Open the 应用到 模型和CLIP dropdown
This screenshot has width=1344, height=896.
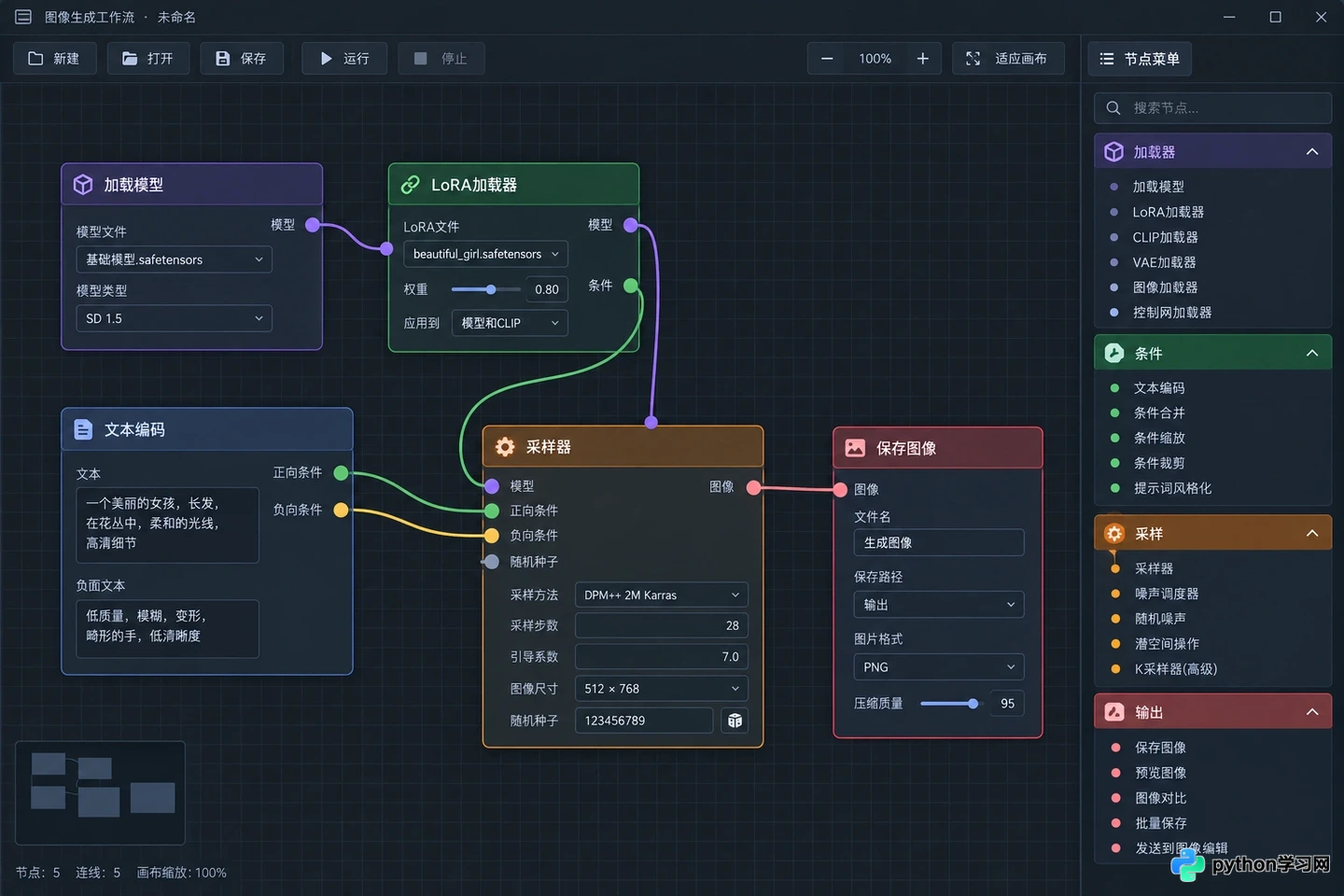pos(510,323)
